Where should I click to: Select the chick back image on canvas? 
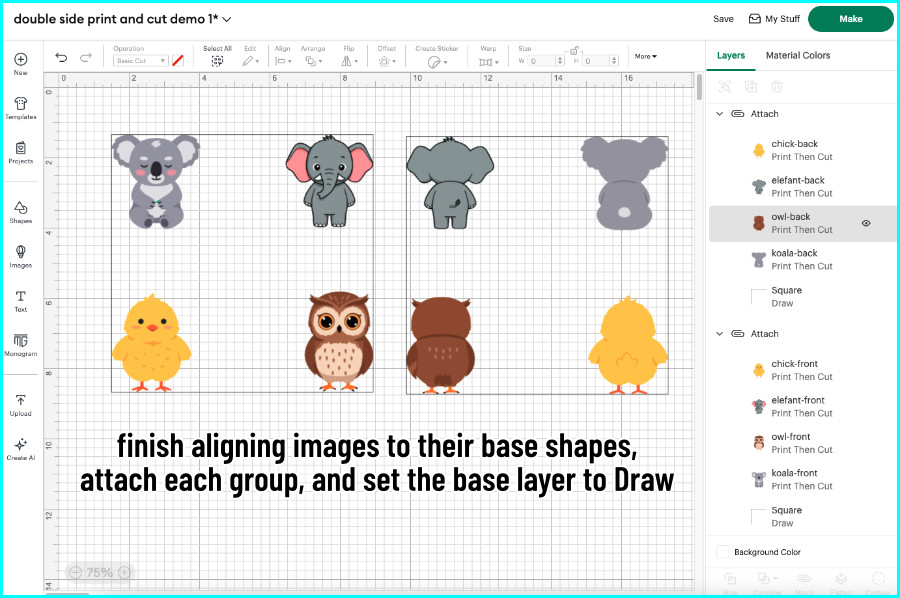point(628,345)
